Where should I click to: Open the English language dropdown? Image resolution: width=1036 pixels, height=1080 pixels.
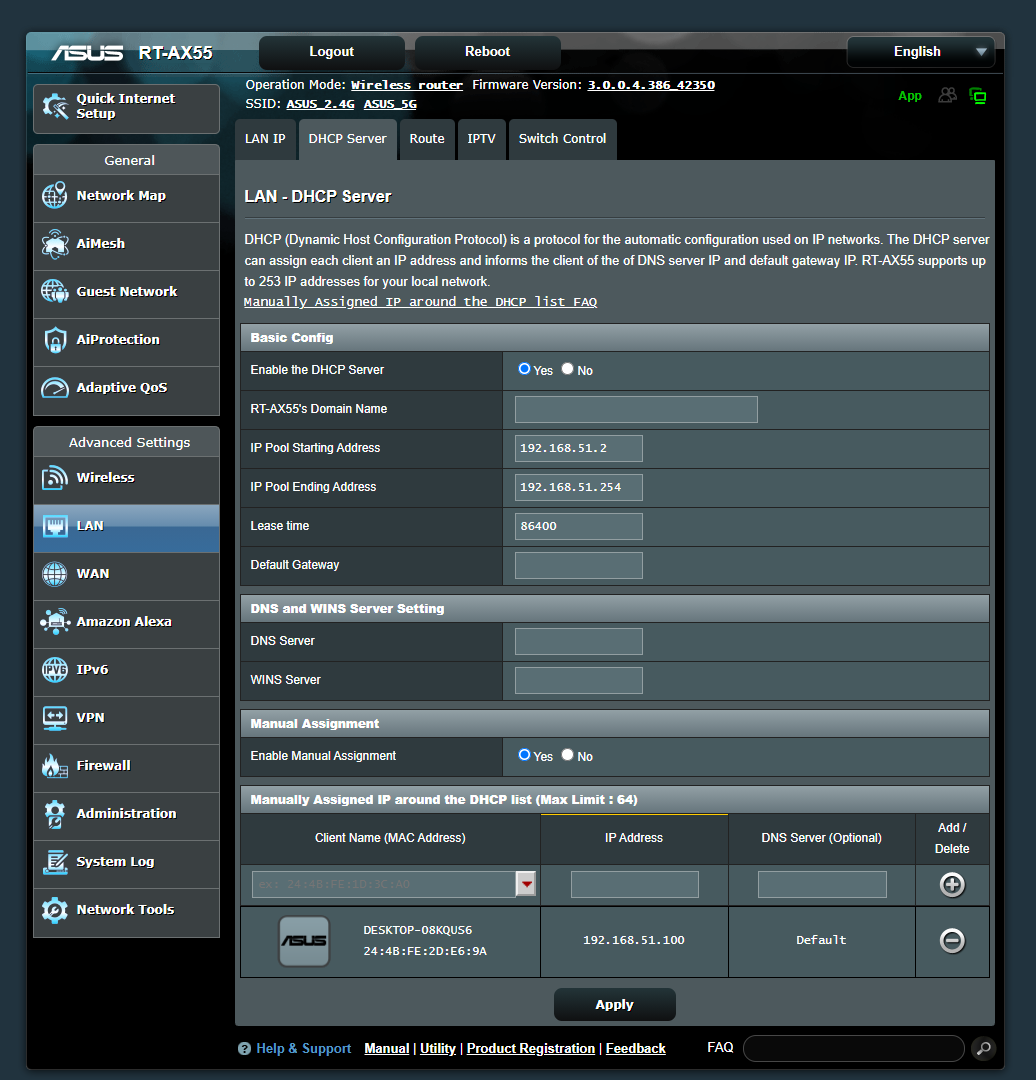coord(921,52)
